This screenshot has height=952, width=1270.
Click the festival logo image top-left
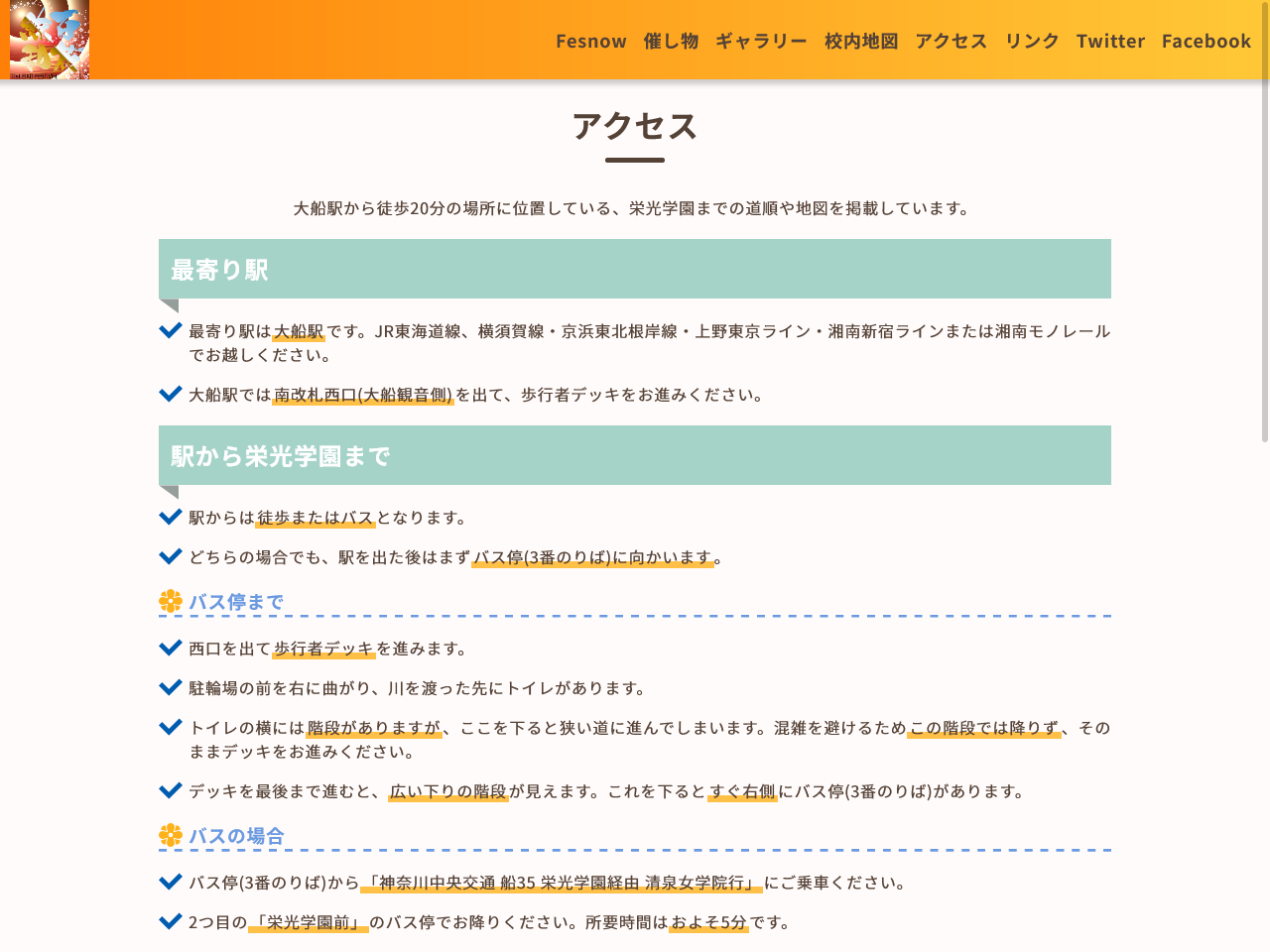point(49,40)
